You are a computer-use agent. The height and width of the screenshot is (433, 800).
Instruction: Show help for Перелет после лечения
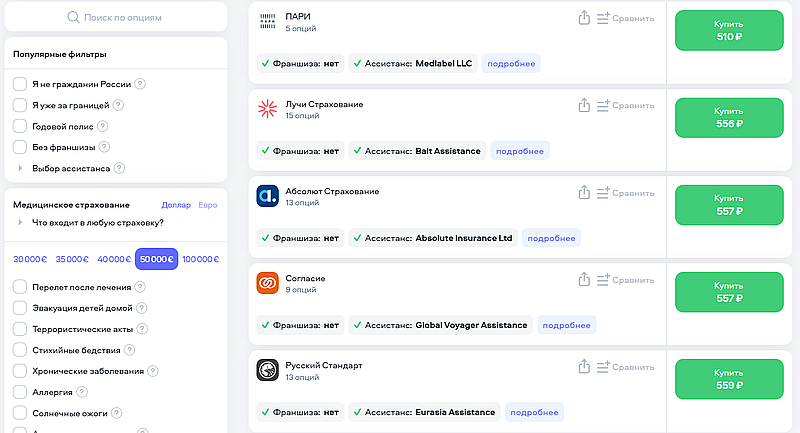tap(140, 287)
